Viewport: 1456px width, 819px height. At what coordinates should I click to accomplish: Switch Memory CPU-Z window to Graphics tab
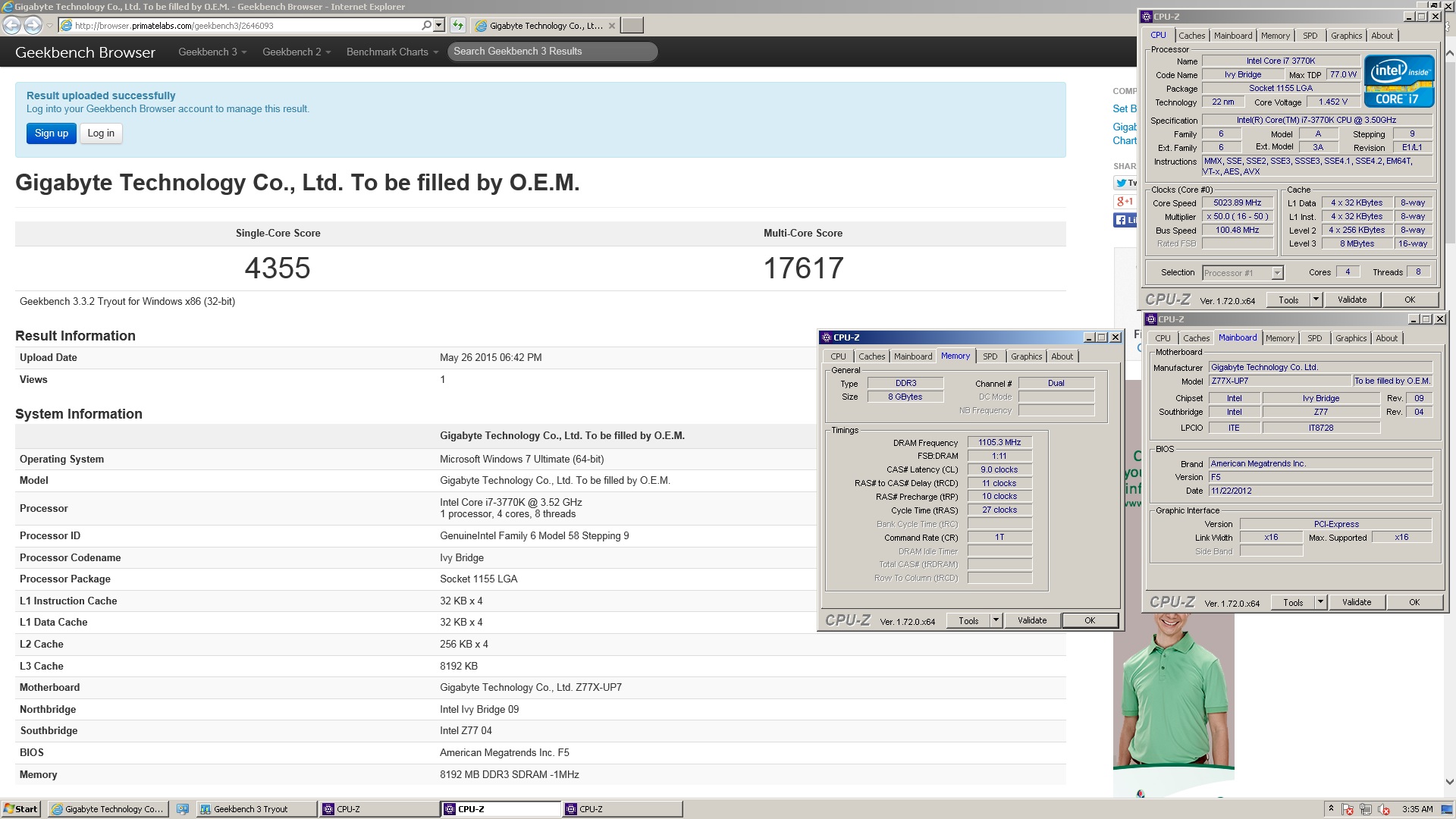[x=1026, y=356]
